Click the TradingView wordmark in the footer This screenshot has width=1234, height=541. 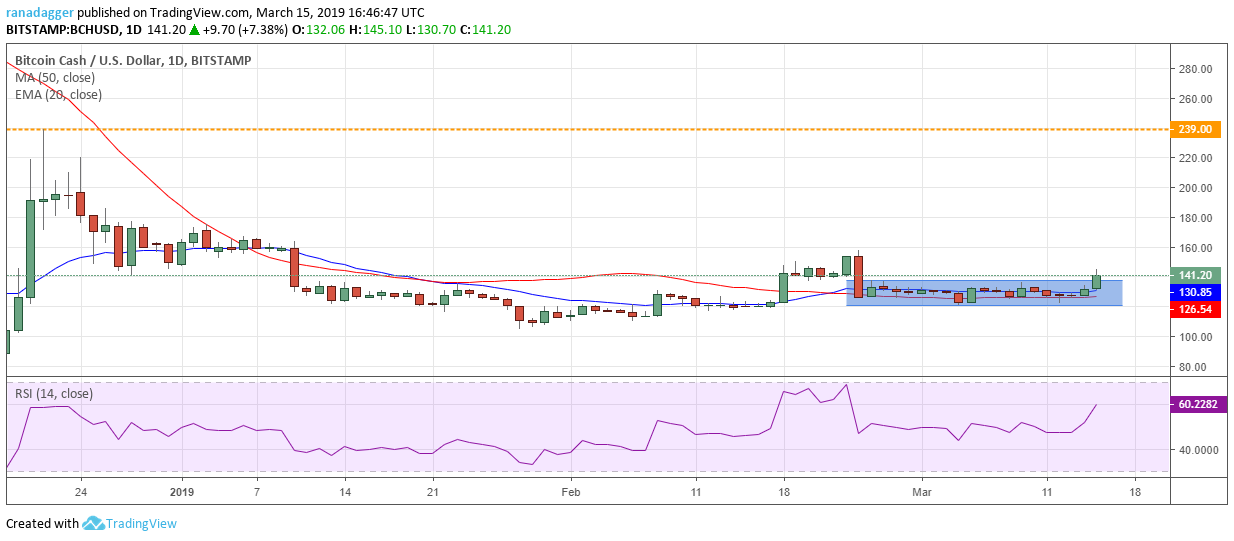[x=142, y=523]
